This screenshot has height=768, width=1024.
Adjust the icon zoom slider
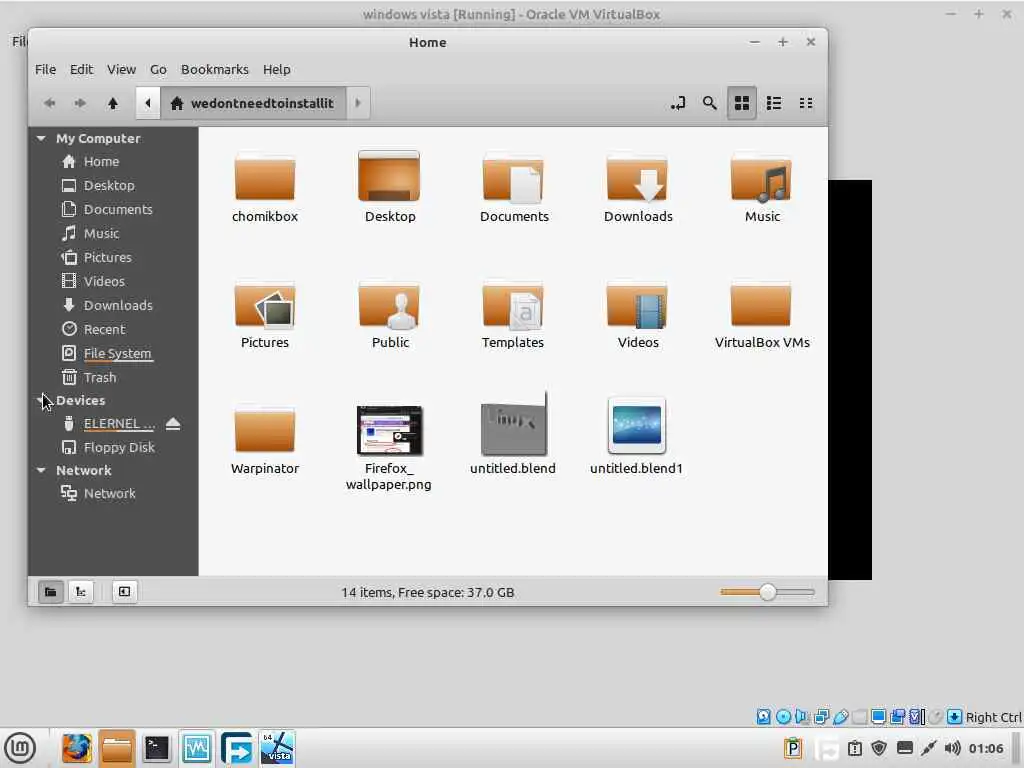coord(767,592)
